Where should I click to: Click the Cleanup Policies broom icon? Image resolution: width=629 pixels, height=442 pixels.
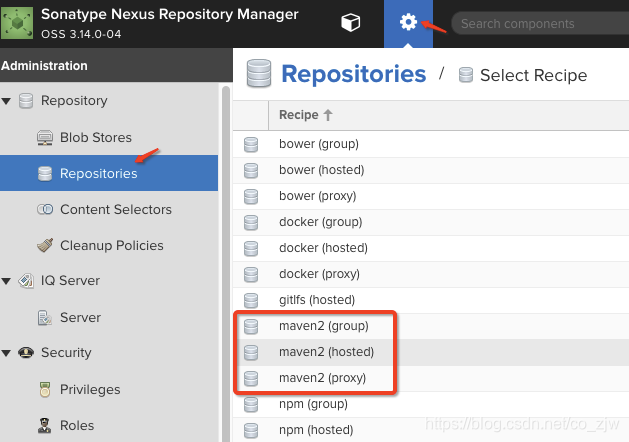click(x=45, y=245)
